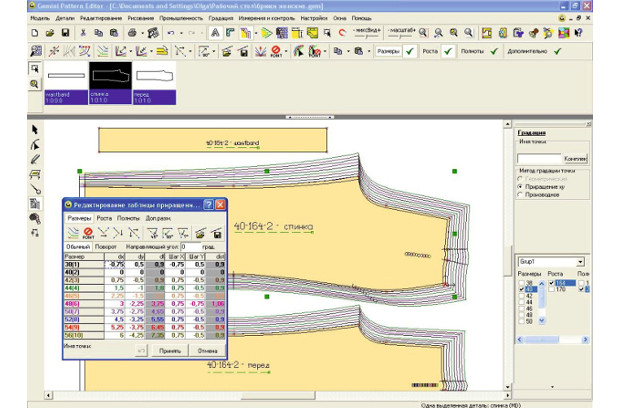The height and width of the screenshot is (408, 620).
Task: Check the size 42 checkbox
Action: coord(523,295)
